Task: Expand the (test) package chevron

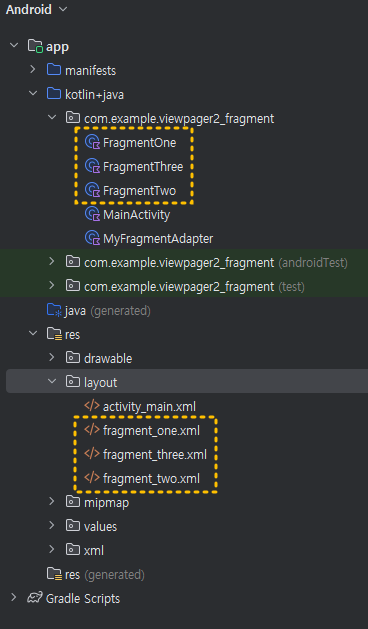Action: click(x=52, y=286)
